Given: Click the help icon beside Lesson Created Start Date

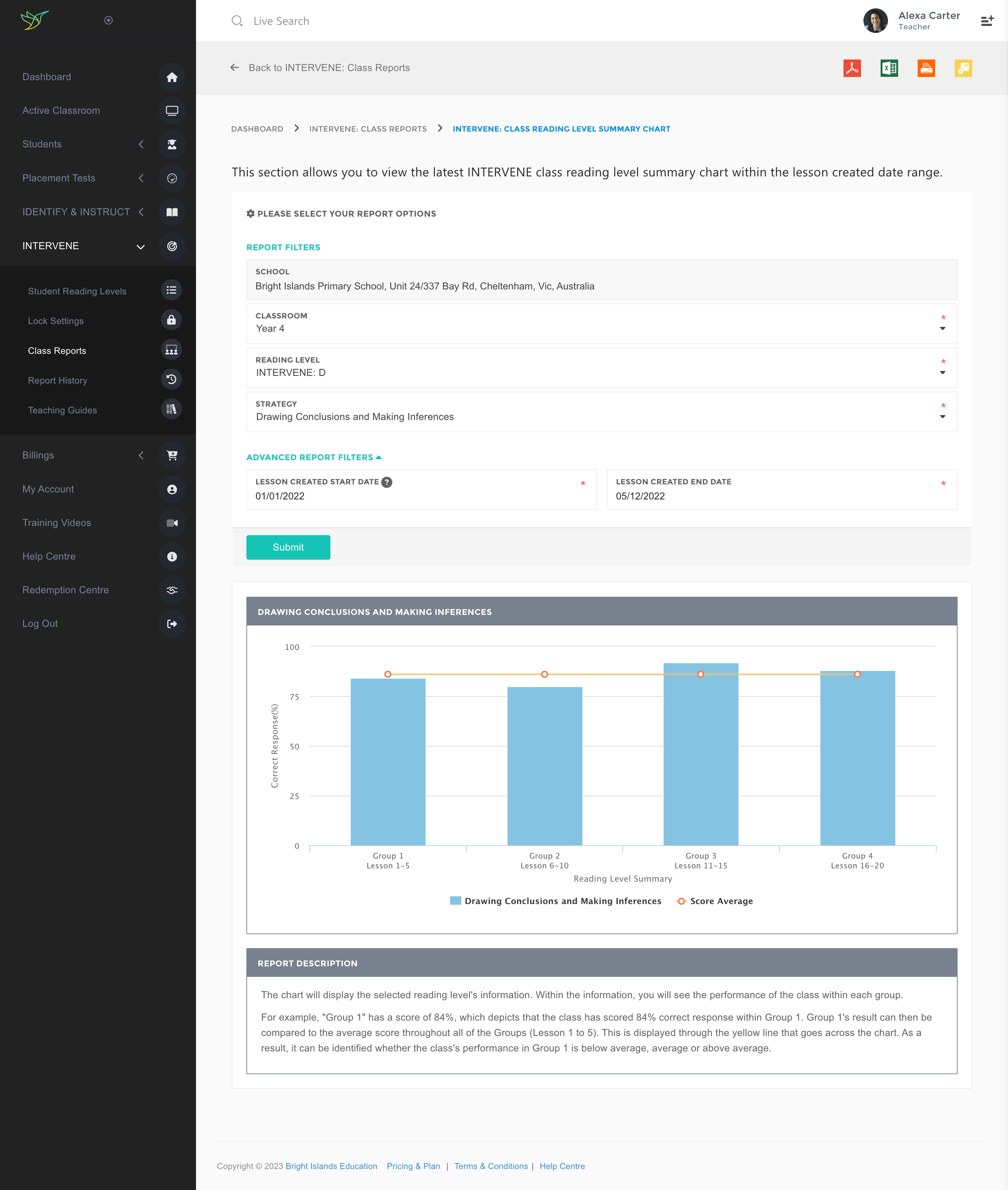Looking at the screenshot, I should pos(387,482).
